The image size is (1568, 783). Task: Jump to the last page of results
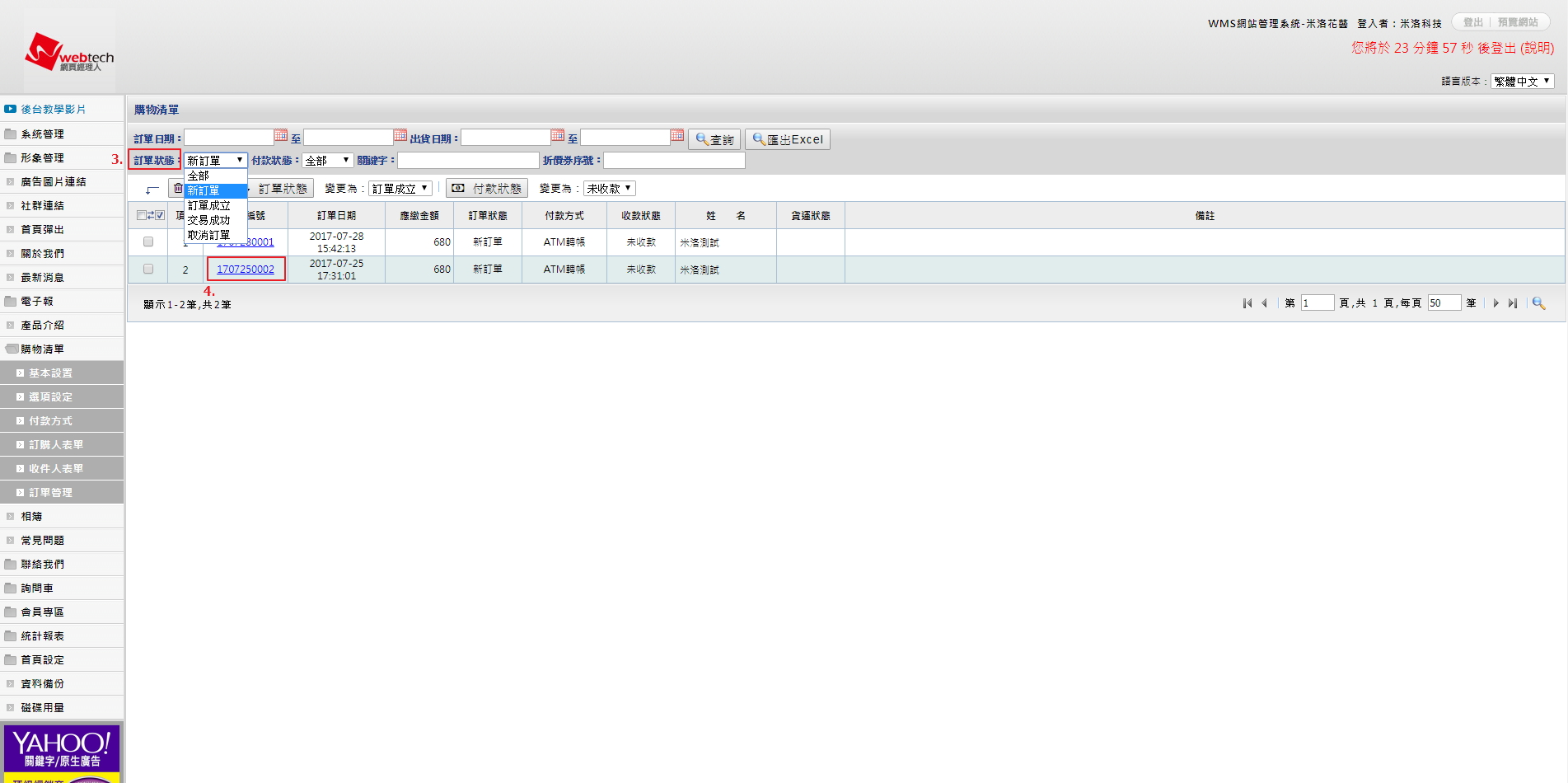1513,303
